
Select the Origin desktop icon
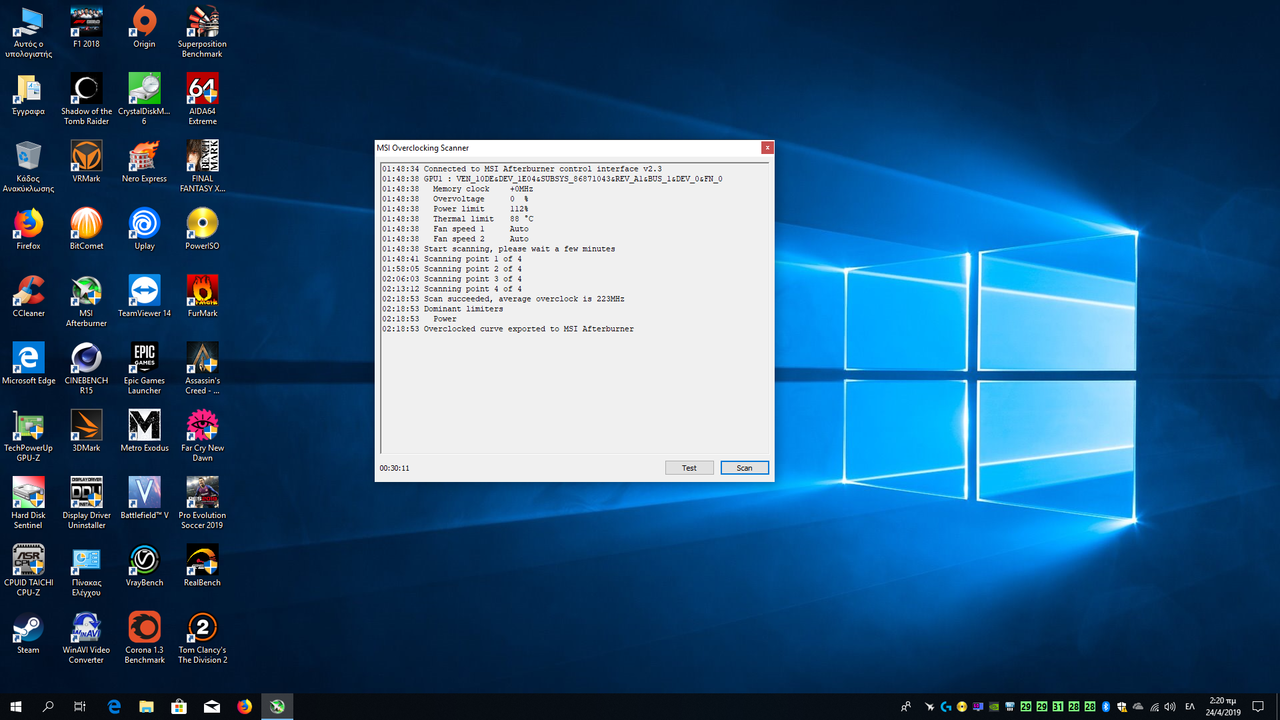coord(144,28)
